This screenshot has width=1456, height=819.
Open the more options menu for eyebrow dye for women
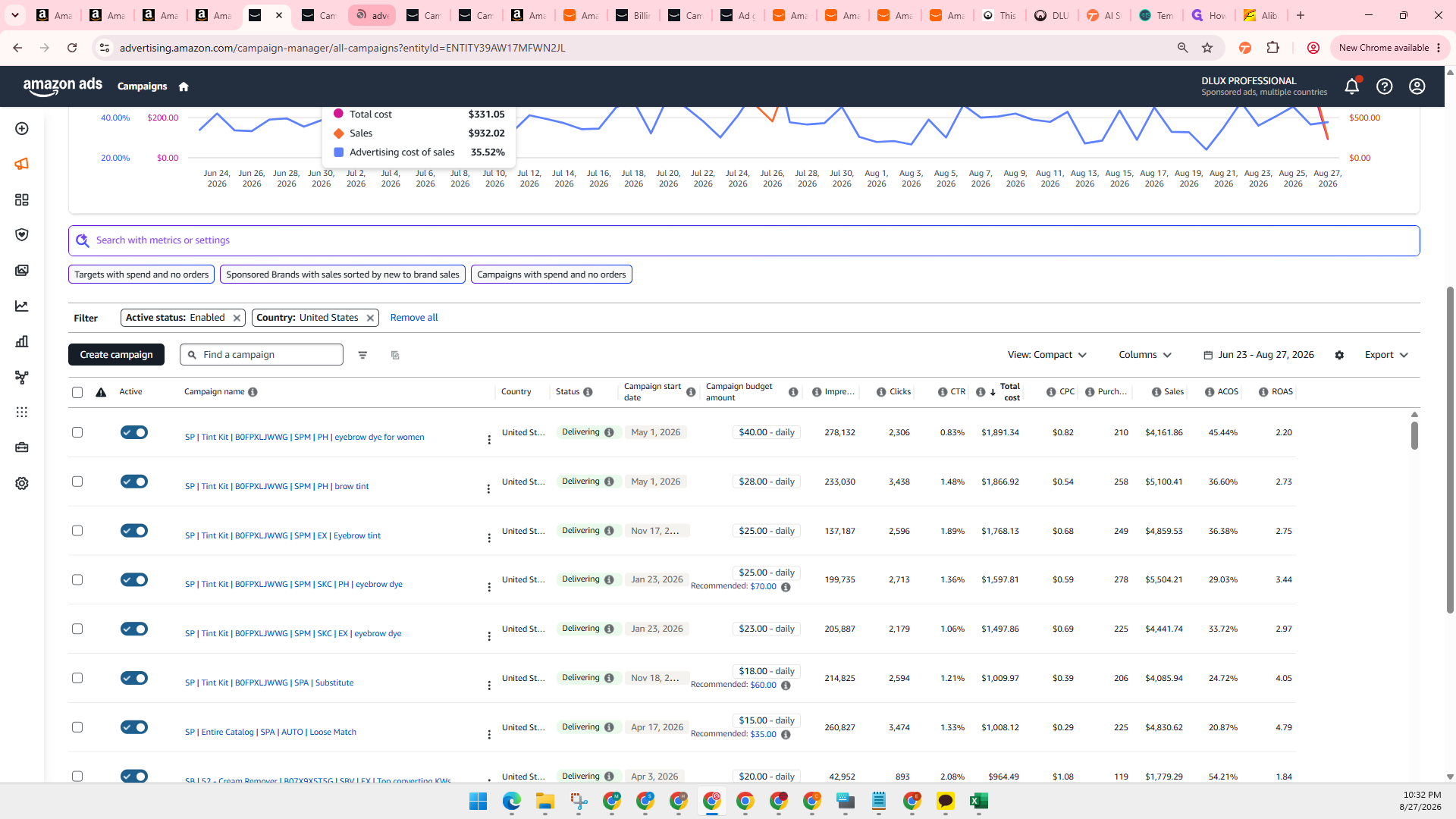(489, 440)
